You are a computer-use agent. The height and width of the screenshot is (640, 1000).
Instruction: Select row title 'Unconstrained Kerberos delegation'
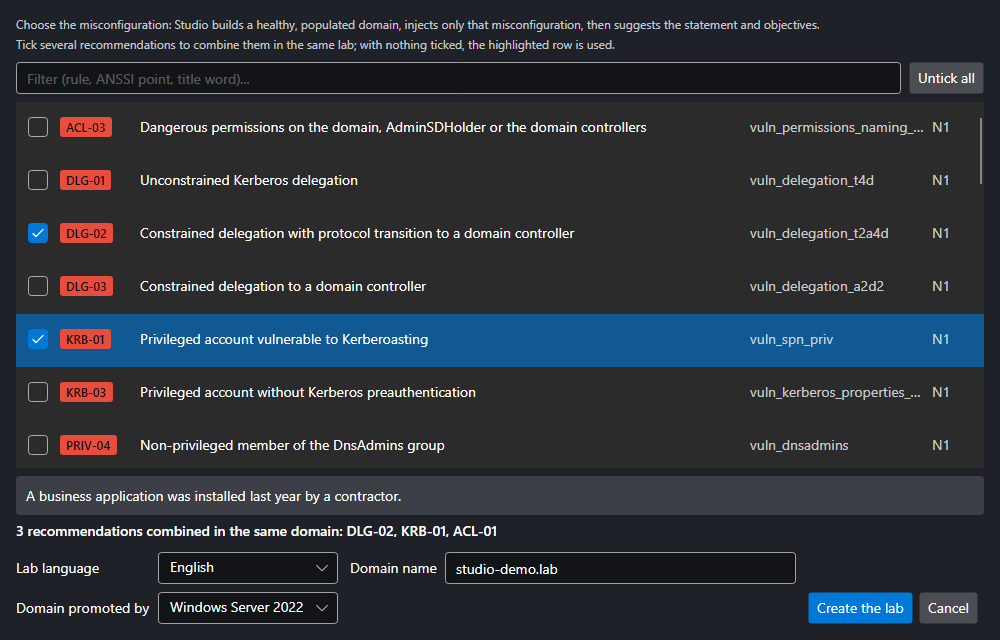[x=249, y=180]
